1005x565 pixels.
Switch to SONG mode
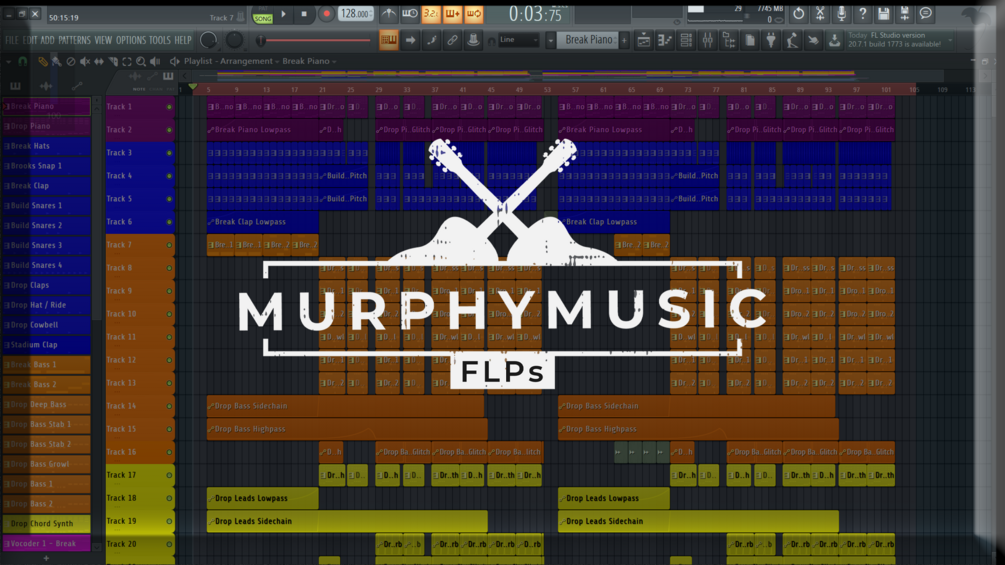tap(262, 19)
